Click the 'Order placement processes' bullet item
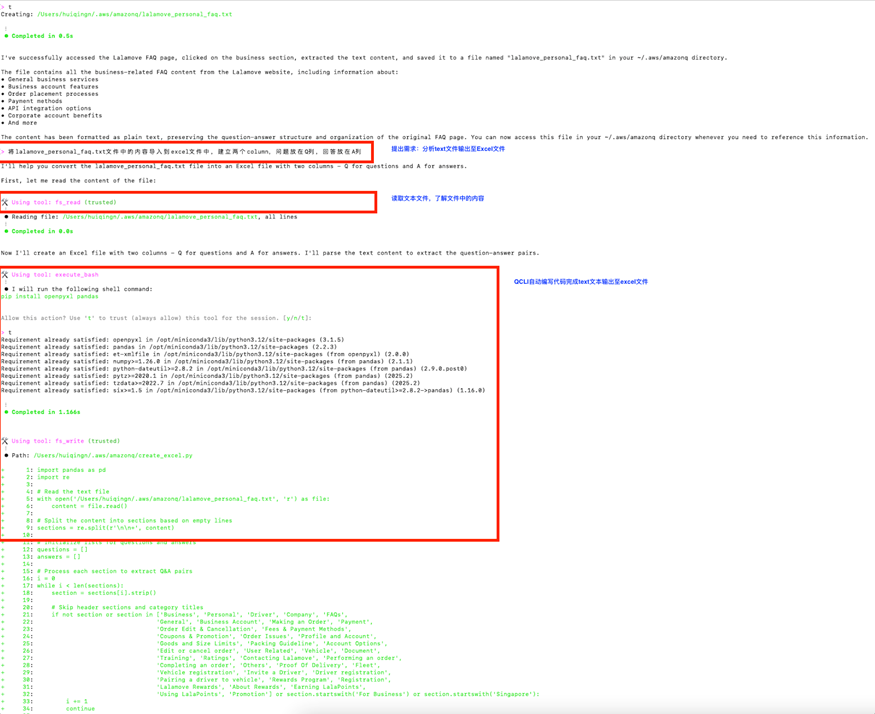875x714 pixels. click(50, 94)
